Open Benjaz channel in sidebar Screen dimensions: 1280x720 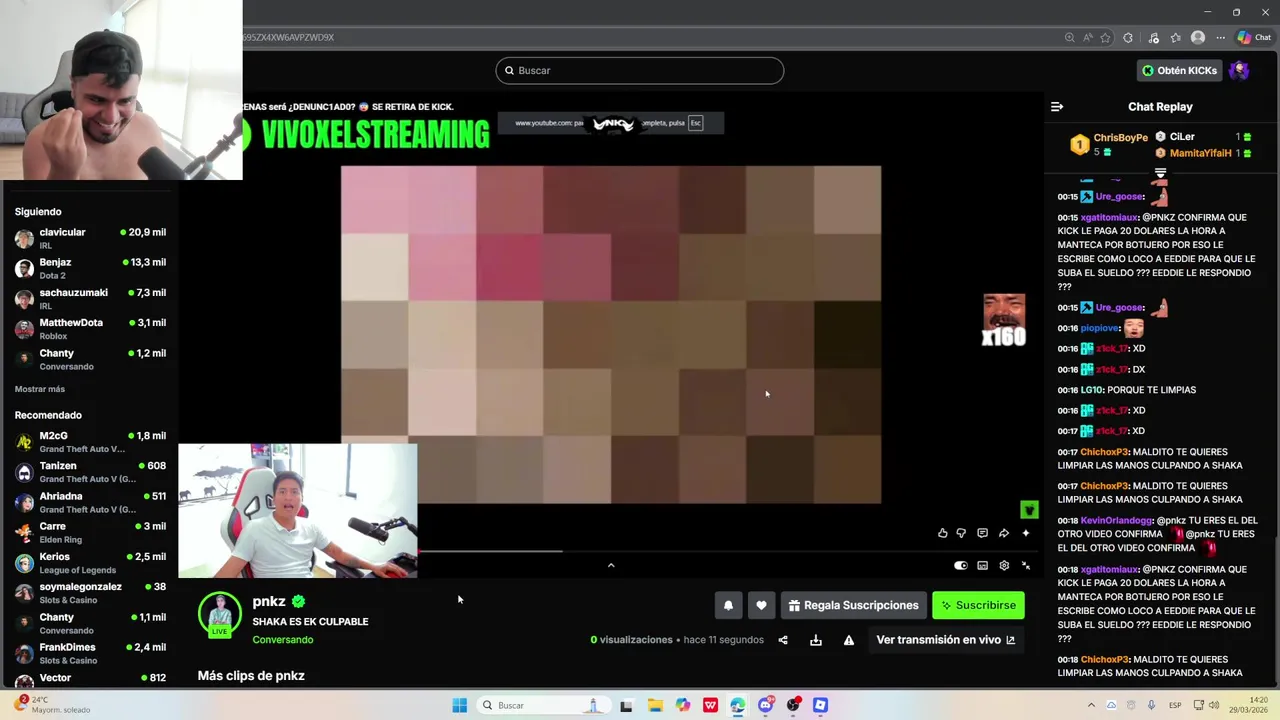(x=90, y=268)
